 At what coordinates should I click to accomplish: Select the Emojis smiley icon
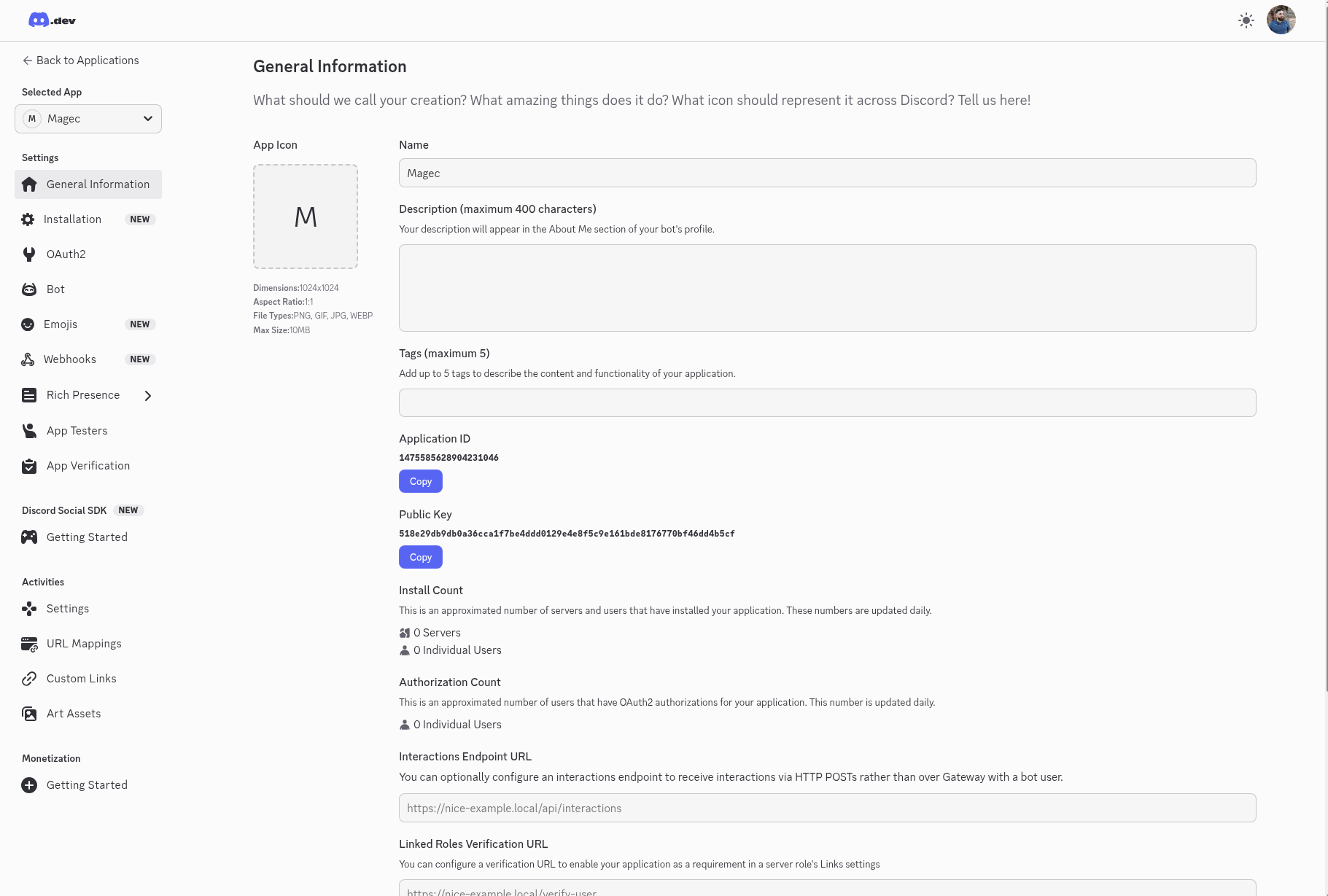[x=28, y=324]
